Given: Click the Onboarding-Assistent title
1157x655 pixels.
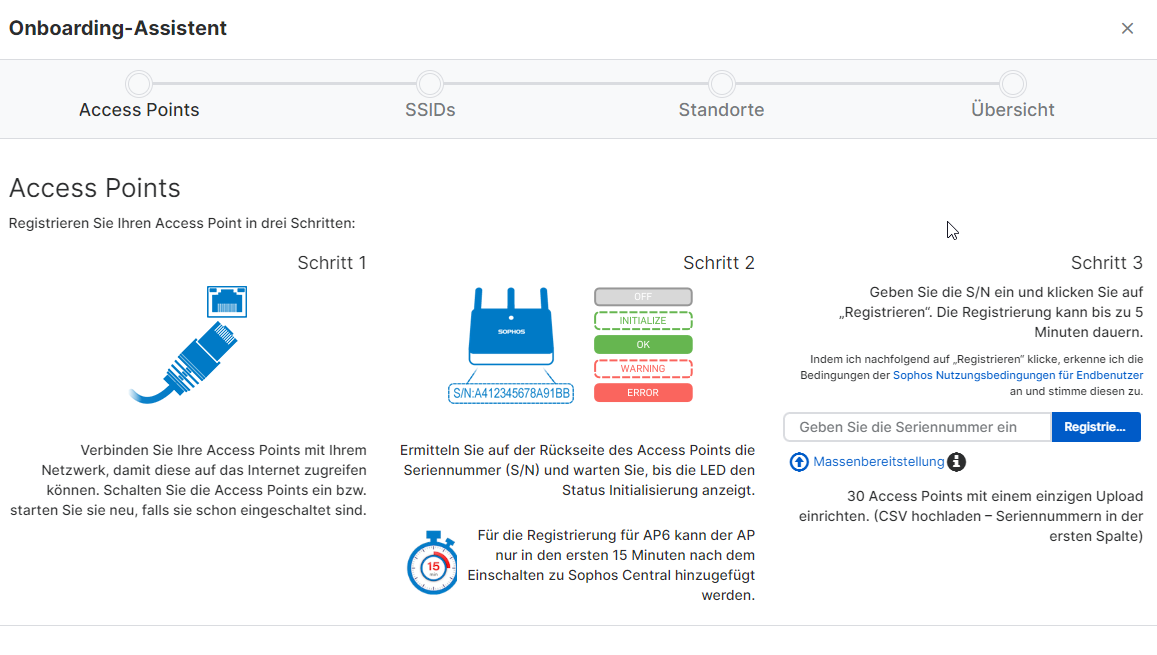Looking at the screenshot, I should [117, 28].
